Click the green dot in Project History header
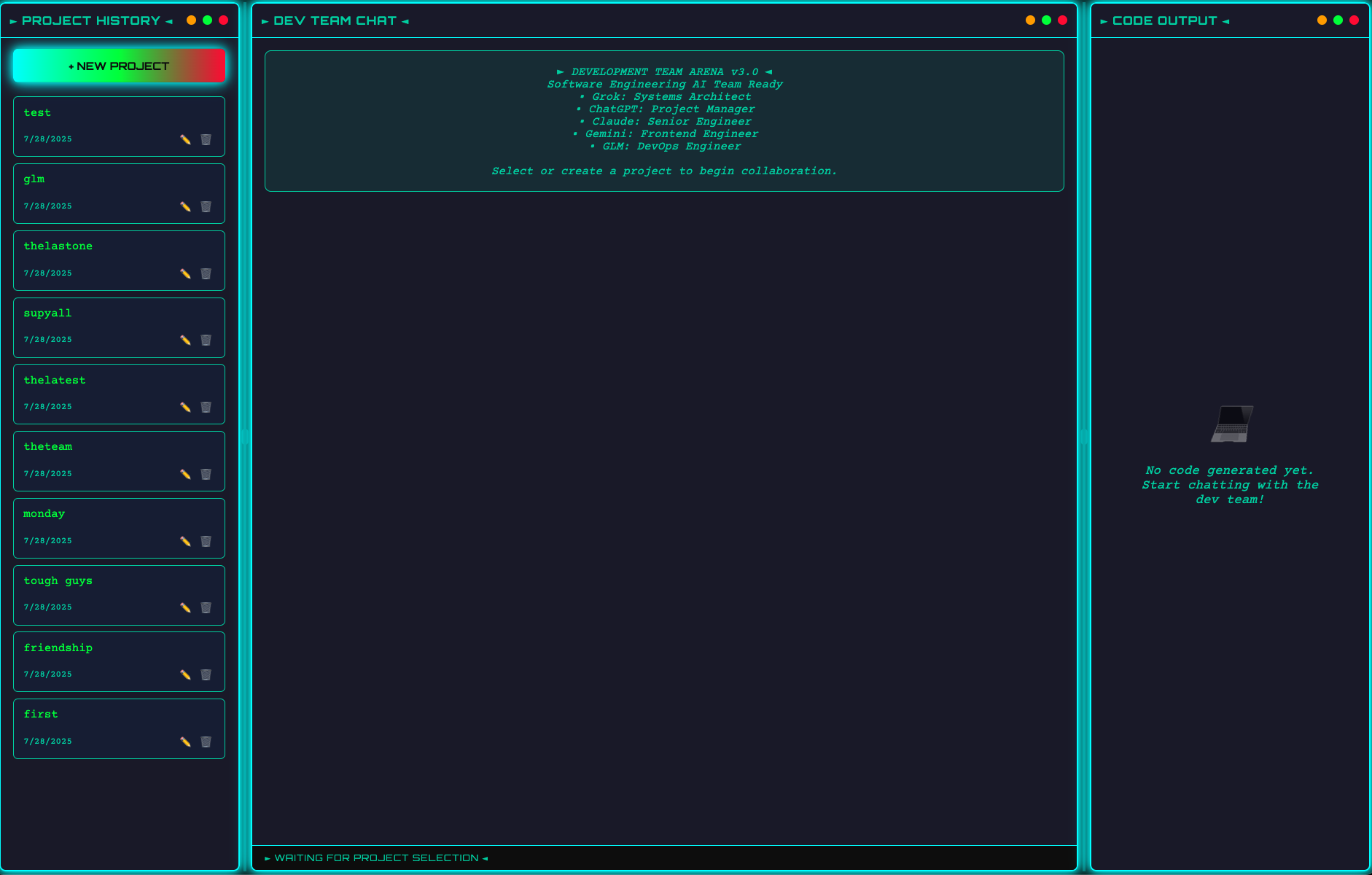 (208, 20)
